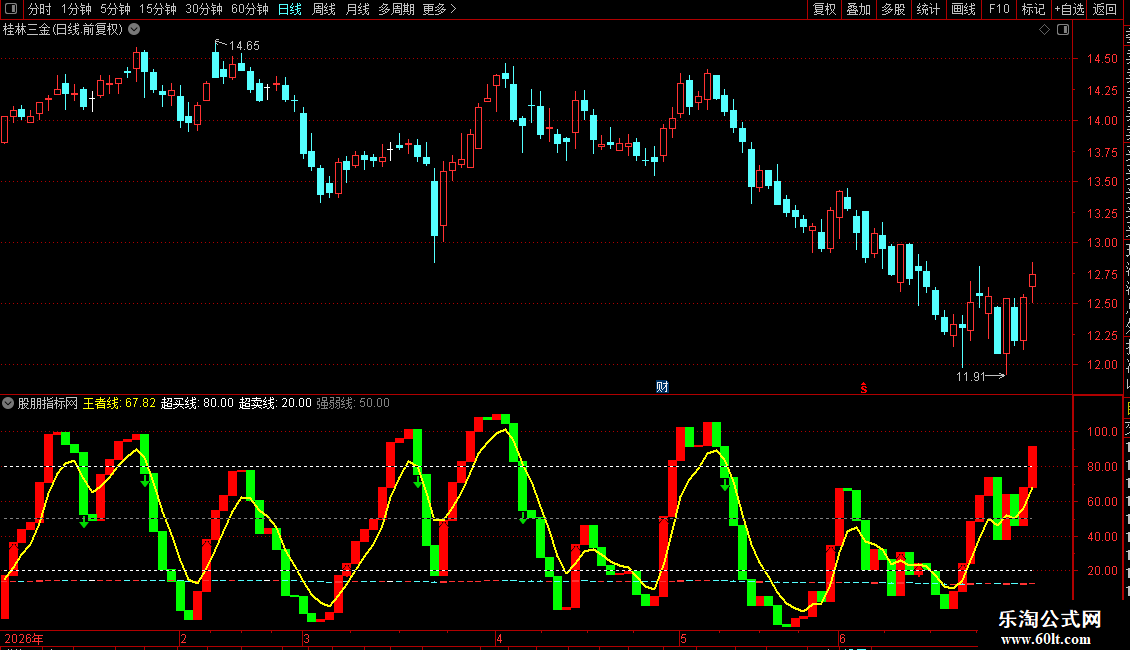Select the 5分钟 period tab
This screenshot has height=650, width=1130.
[115, 9]
